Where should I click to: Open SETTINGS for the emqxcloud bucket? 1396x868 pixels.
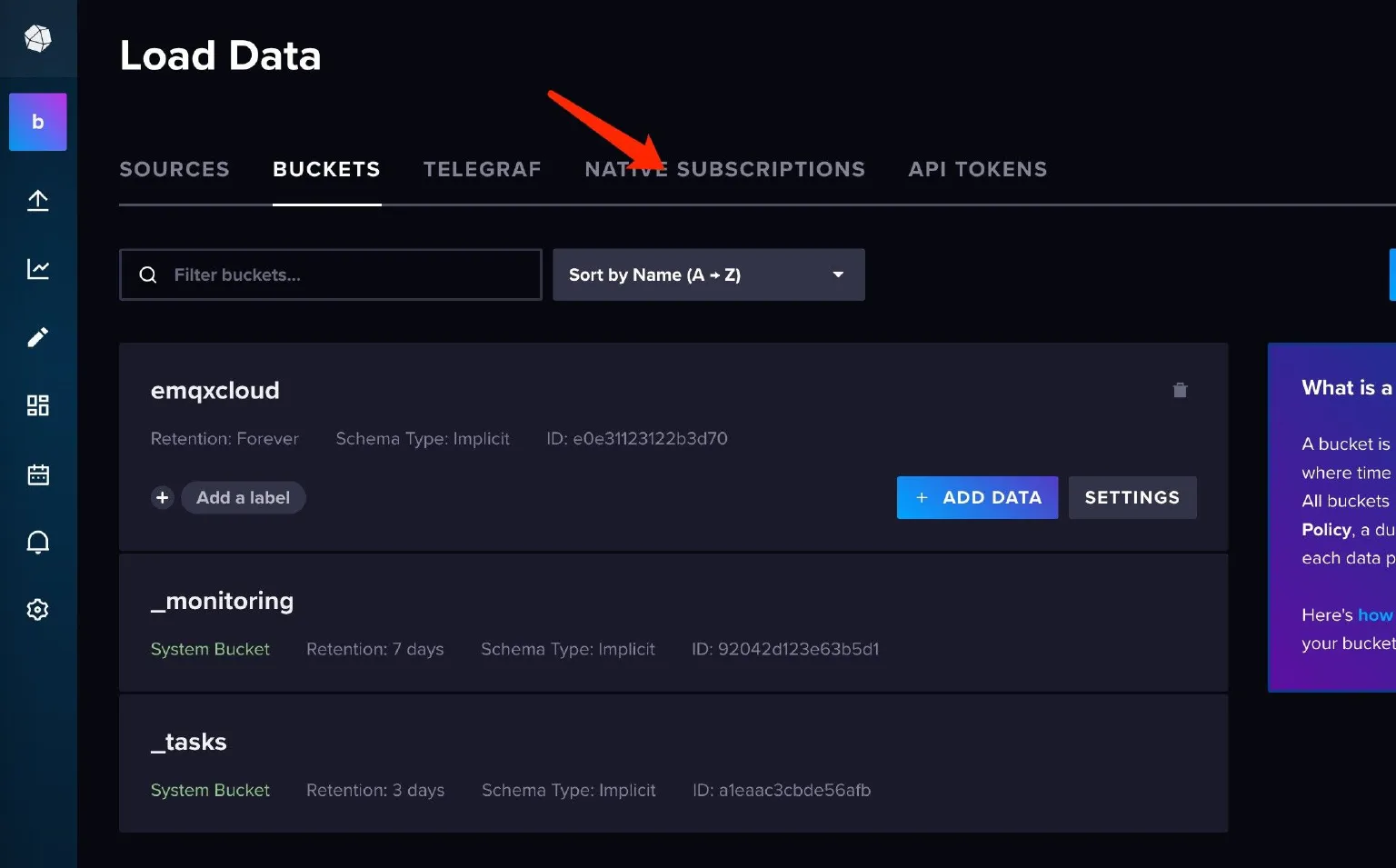(1132, 497)
